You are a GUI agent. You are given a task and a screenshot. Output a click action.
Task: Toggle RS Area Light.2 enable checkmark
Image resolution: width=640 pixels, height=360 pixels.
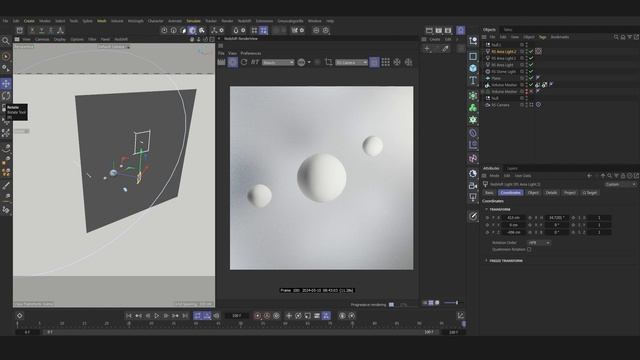point(531,51)
